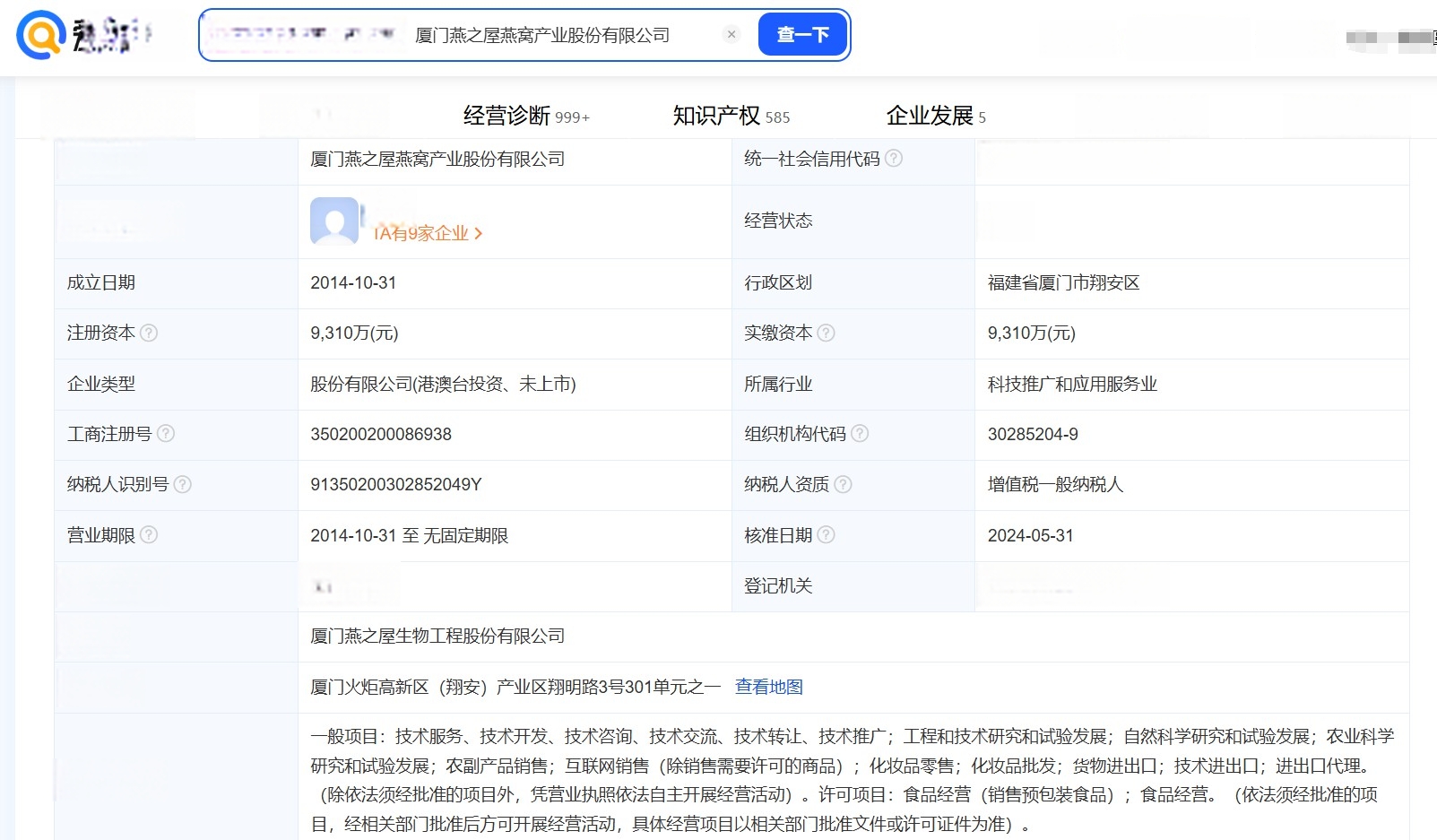1437x840 pixels.
Task: Click help icon beside 营业期限
Action: [x=149, y=534]
